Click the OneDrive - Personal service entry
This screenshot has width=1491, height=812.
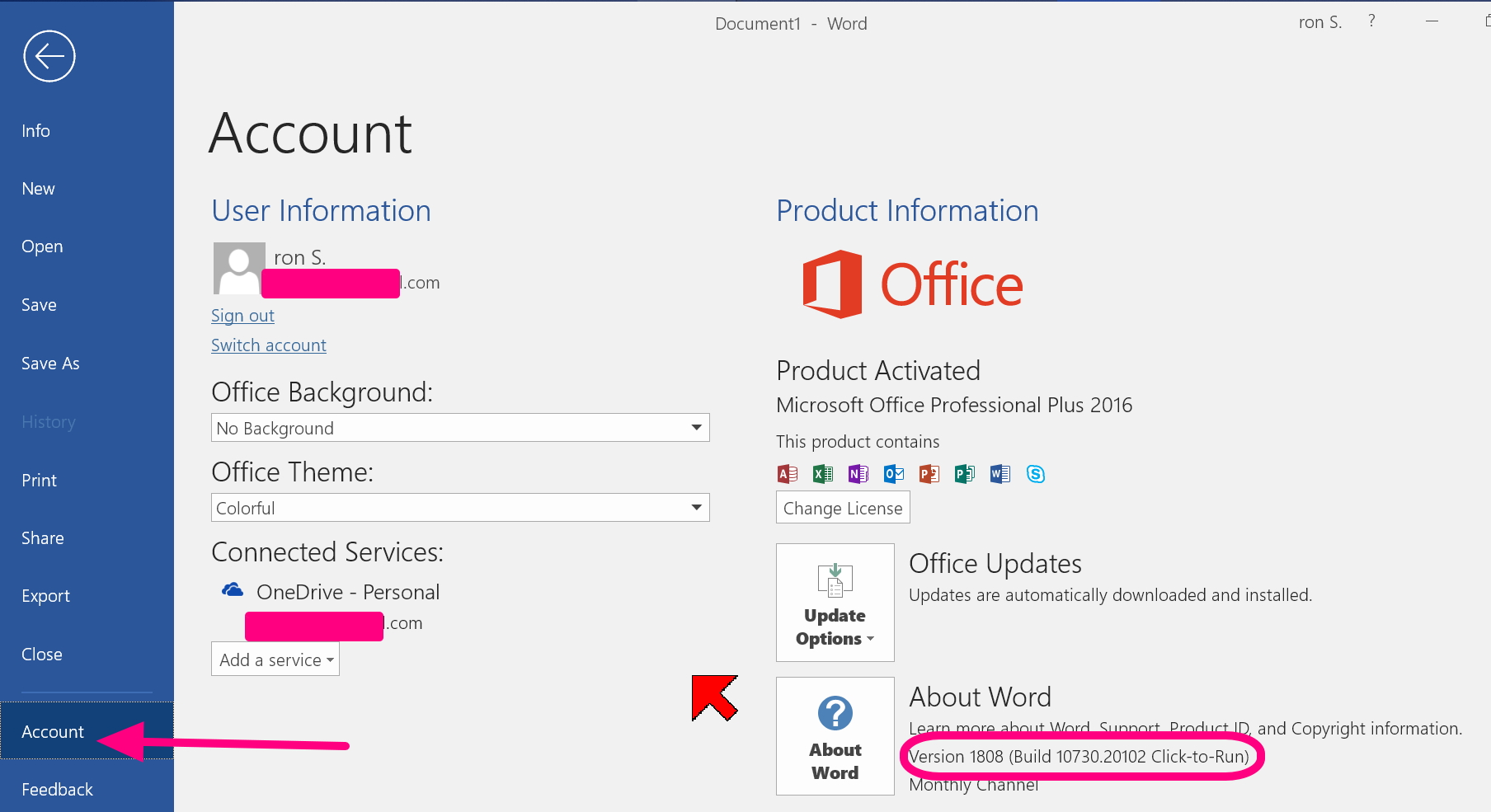(348, 592)
